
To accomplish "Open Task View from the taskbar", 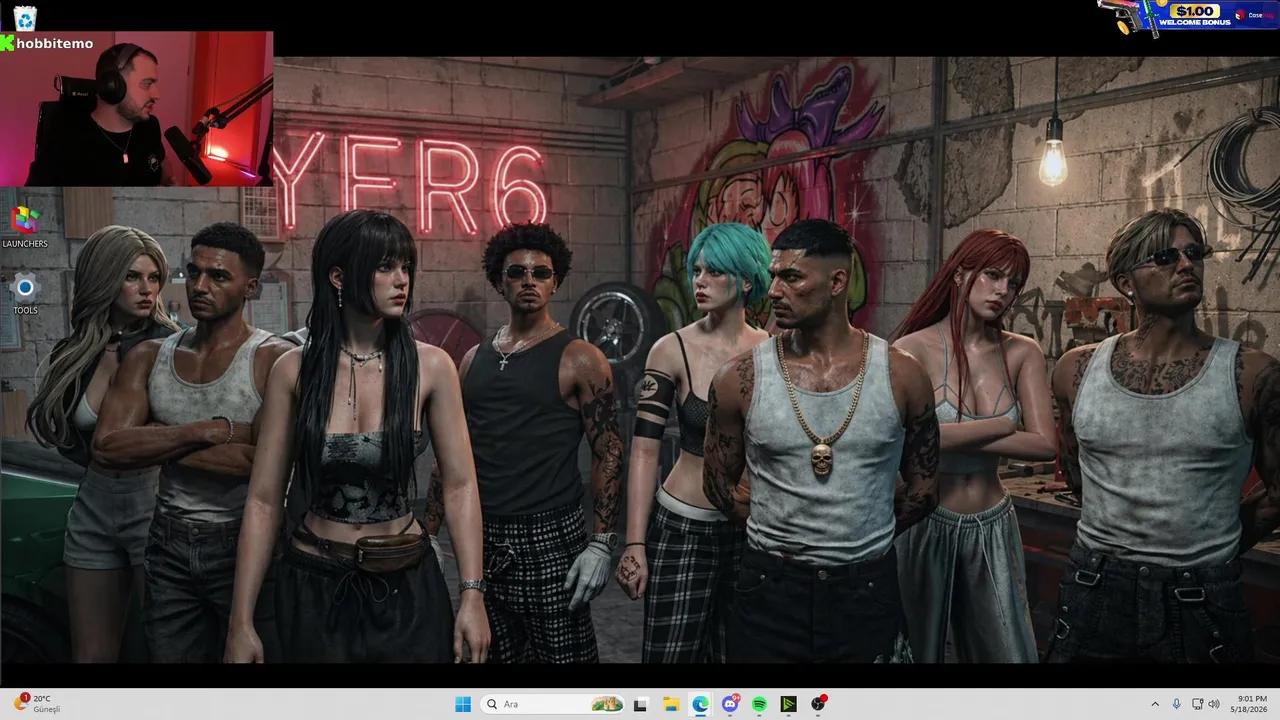I will coord(641,704).
